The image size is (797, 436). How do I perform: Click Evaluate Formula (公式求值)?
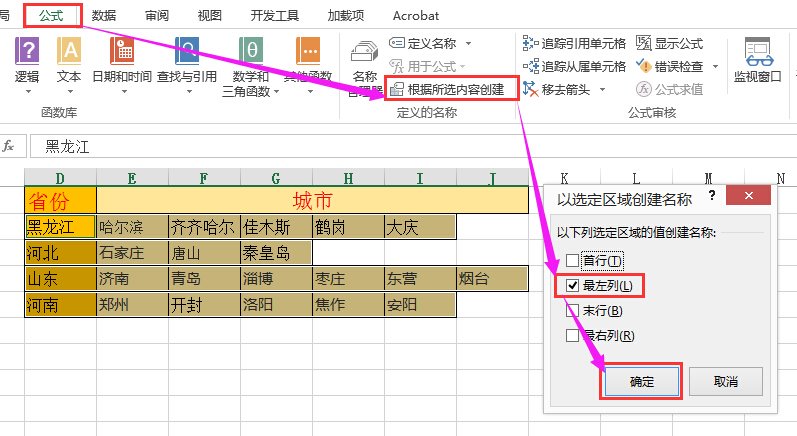(669, 89)
